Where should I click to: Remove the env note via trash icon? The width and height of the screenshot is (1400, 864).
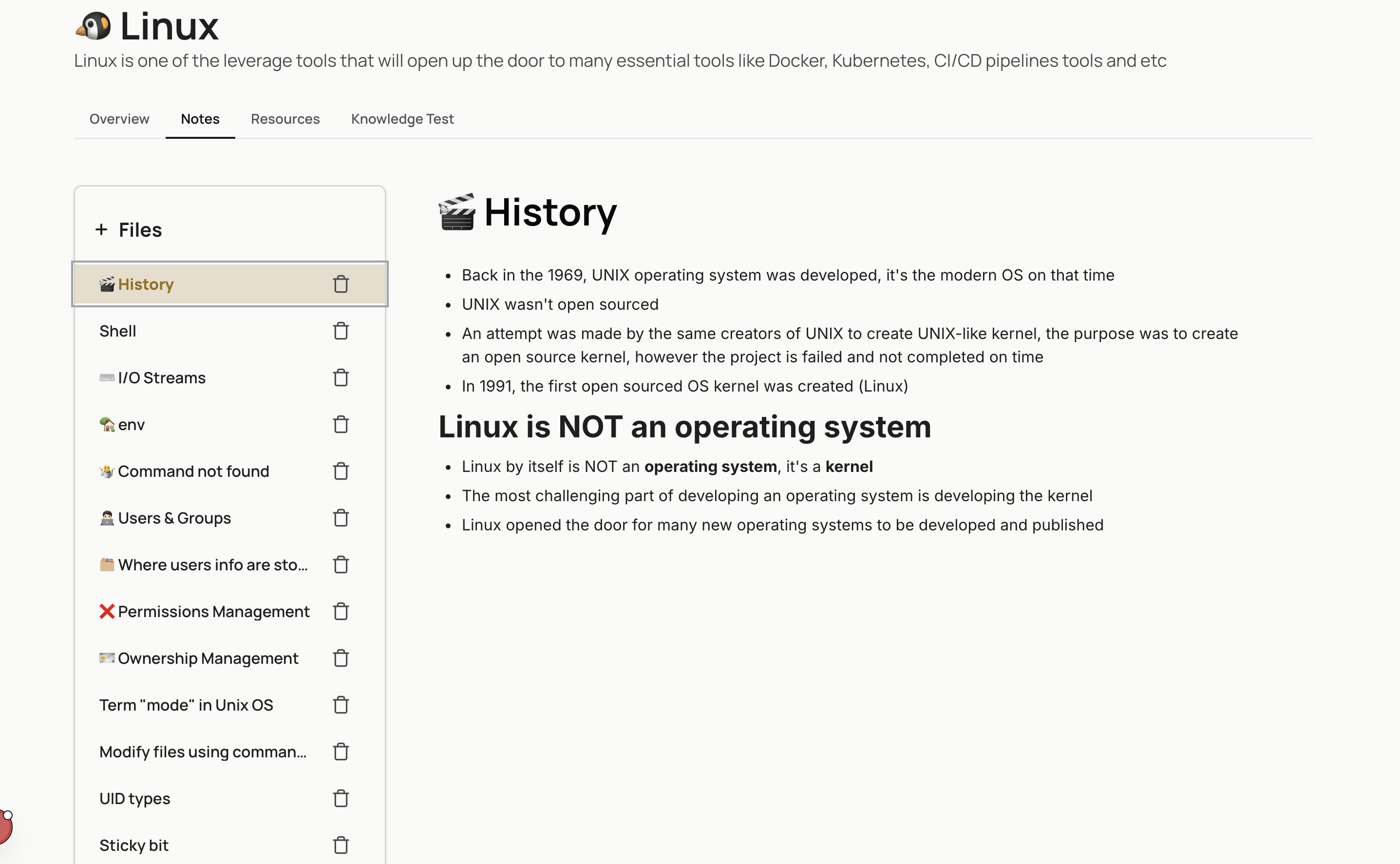click(x=341, y=425)
